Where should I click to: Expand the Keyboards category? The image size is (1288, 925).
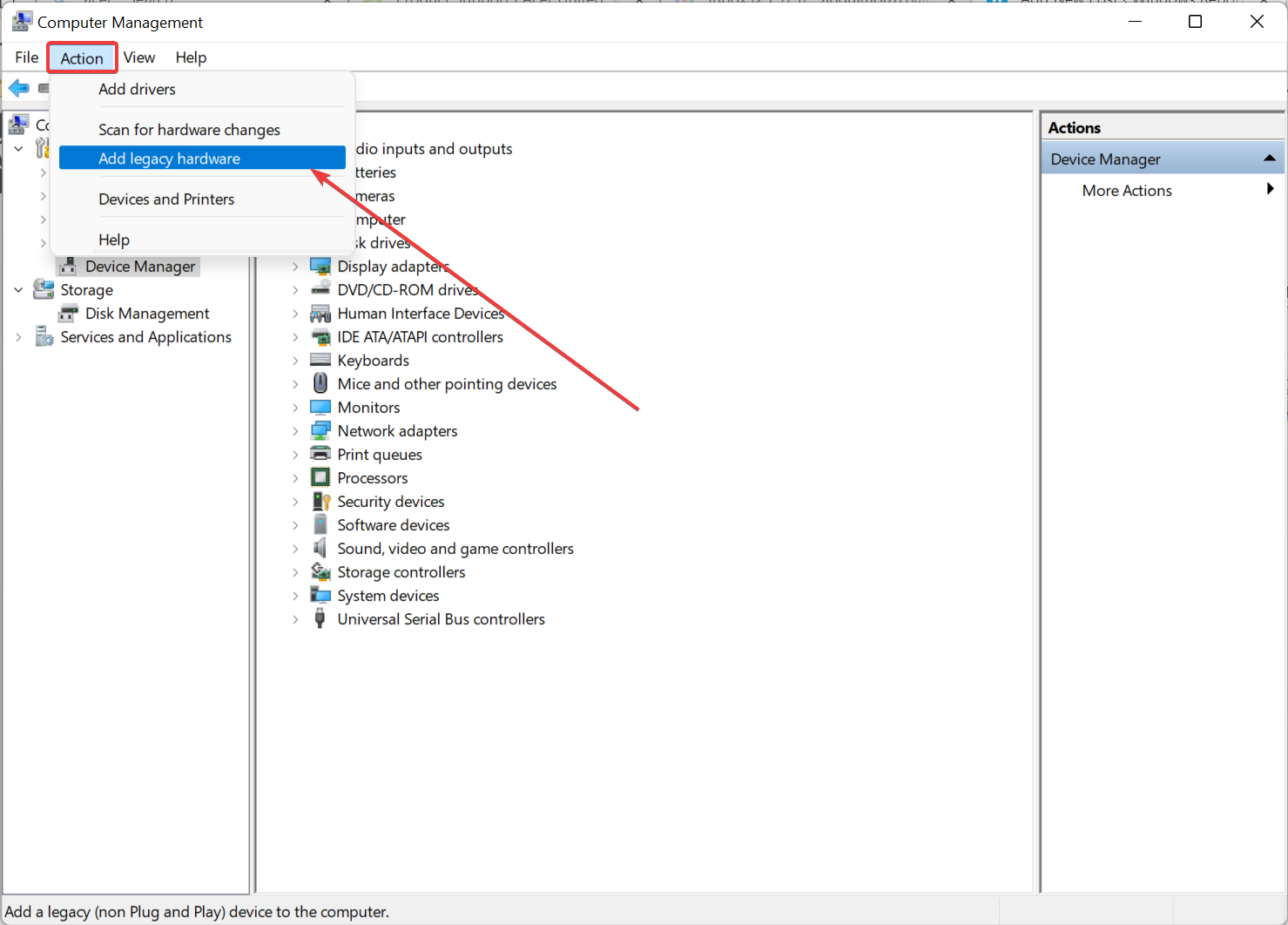pyautogui.click(x=295, y=361)
